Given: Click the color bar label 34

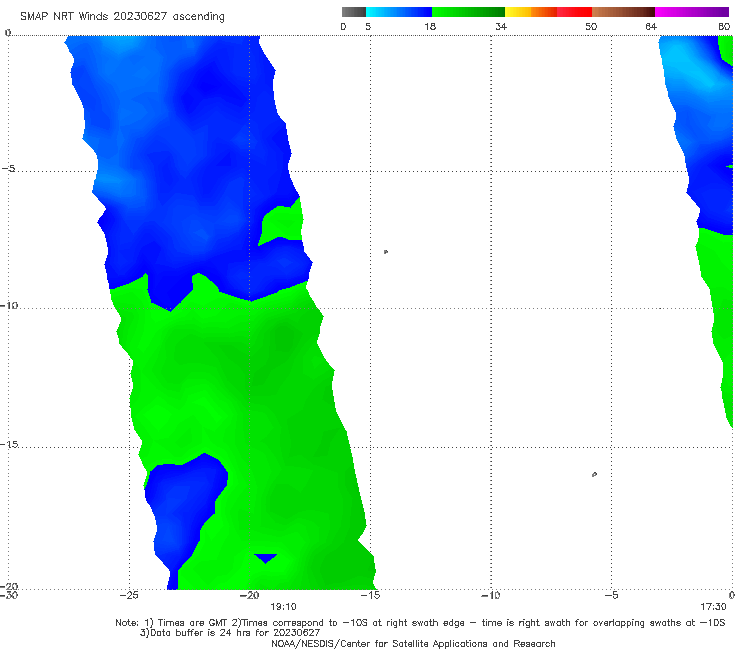Looking at the screenshot, I should click(x=501, y=26).
